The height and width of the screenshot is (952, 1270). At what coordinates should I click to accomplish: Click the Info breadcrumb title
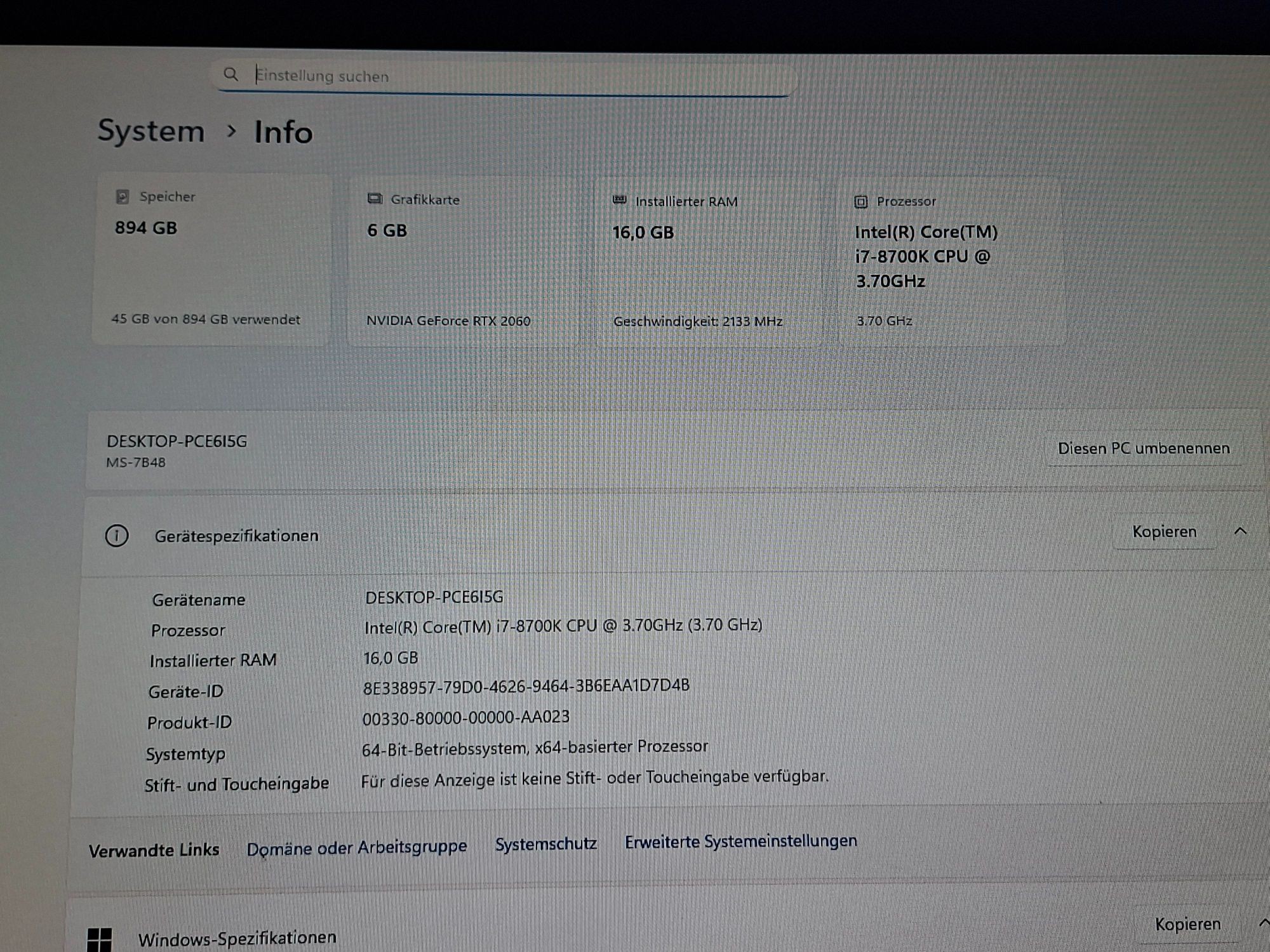pos(283,133)
